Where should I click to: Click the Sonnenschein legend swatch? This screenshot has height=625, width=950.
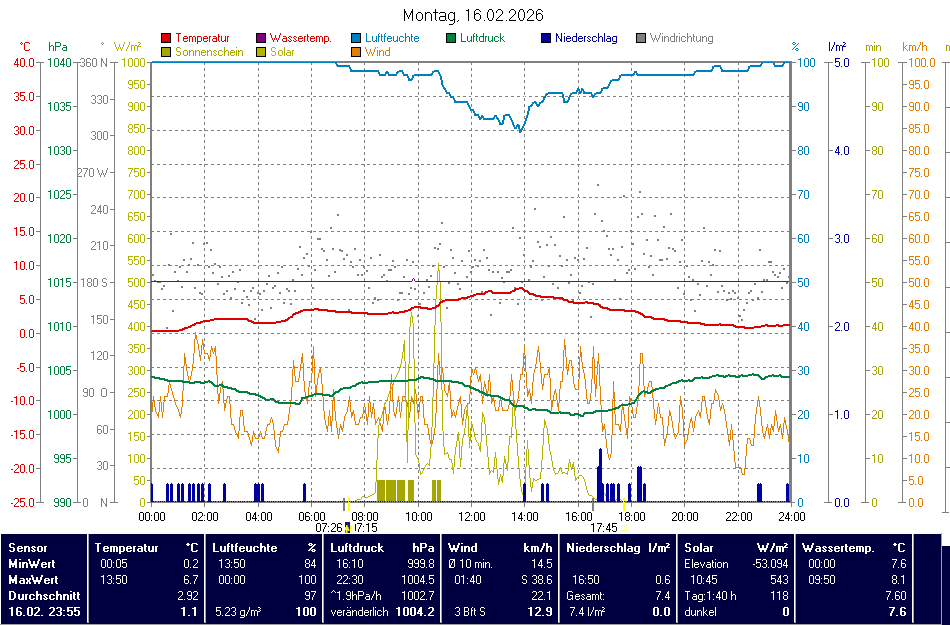166,52
